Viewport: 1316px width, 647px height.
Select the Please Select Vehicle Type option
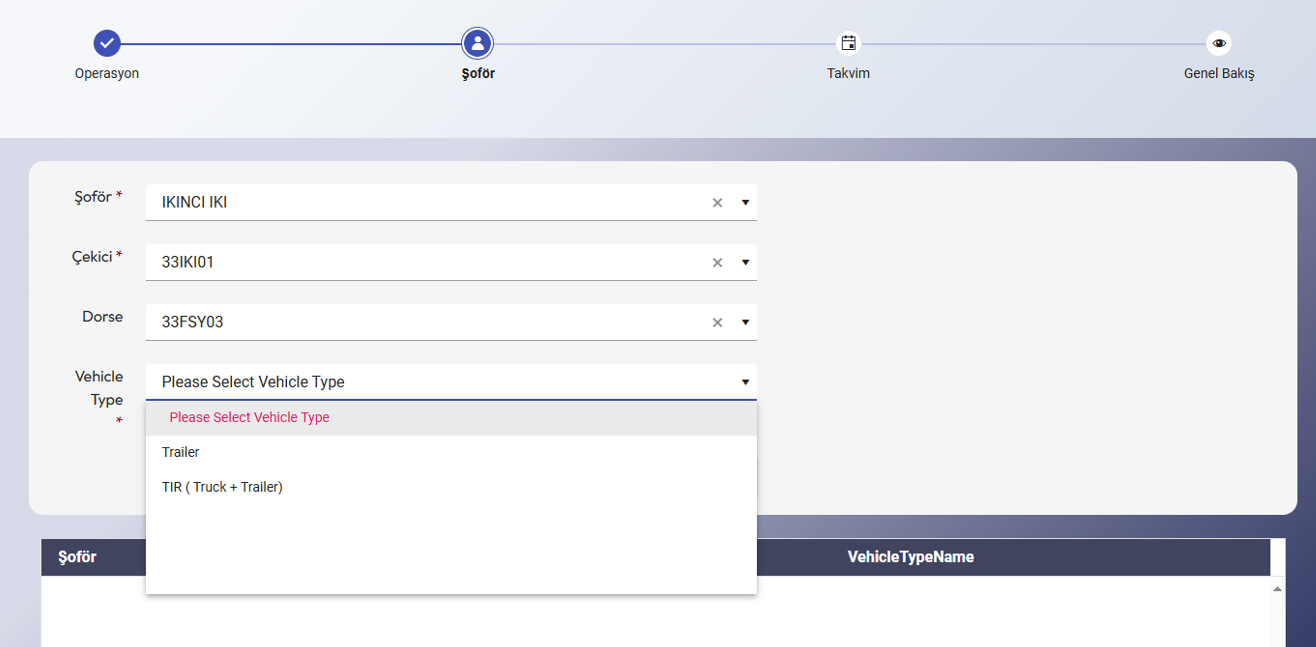[249, 418]
